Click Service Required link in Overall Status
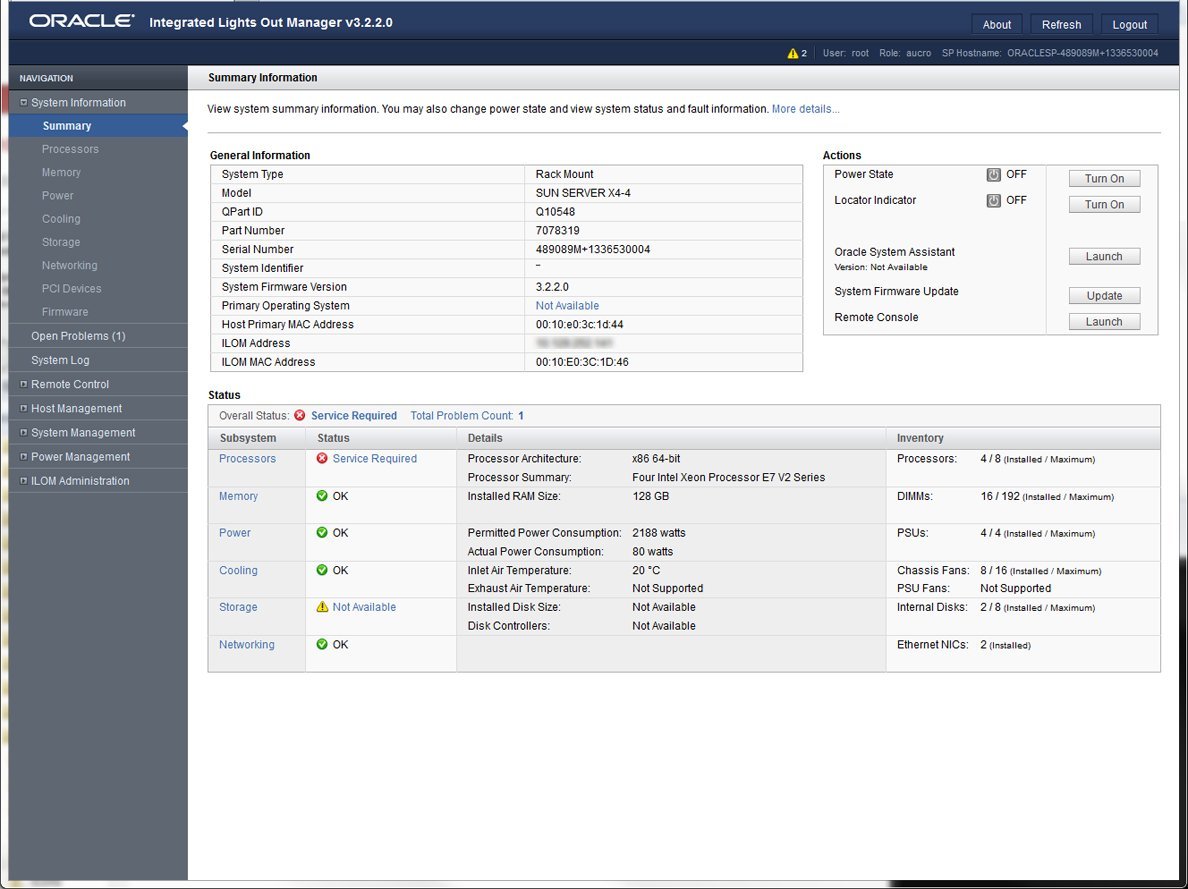This screenshot has height=889, width=1188. coord(354,415)
